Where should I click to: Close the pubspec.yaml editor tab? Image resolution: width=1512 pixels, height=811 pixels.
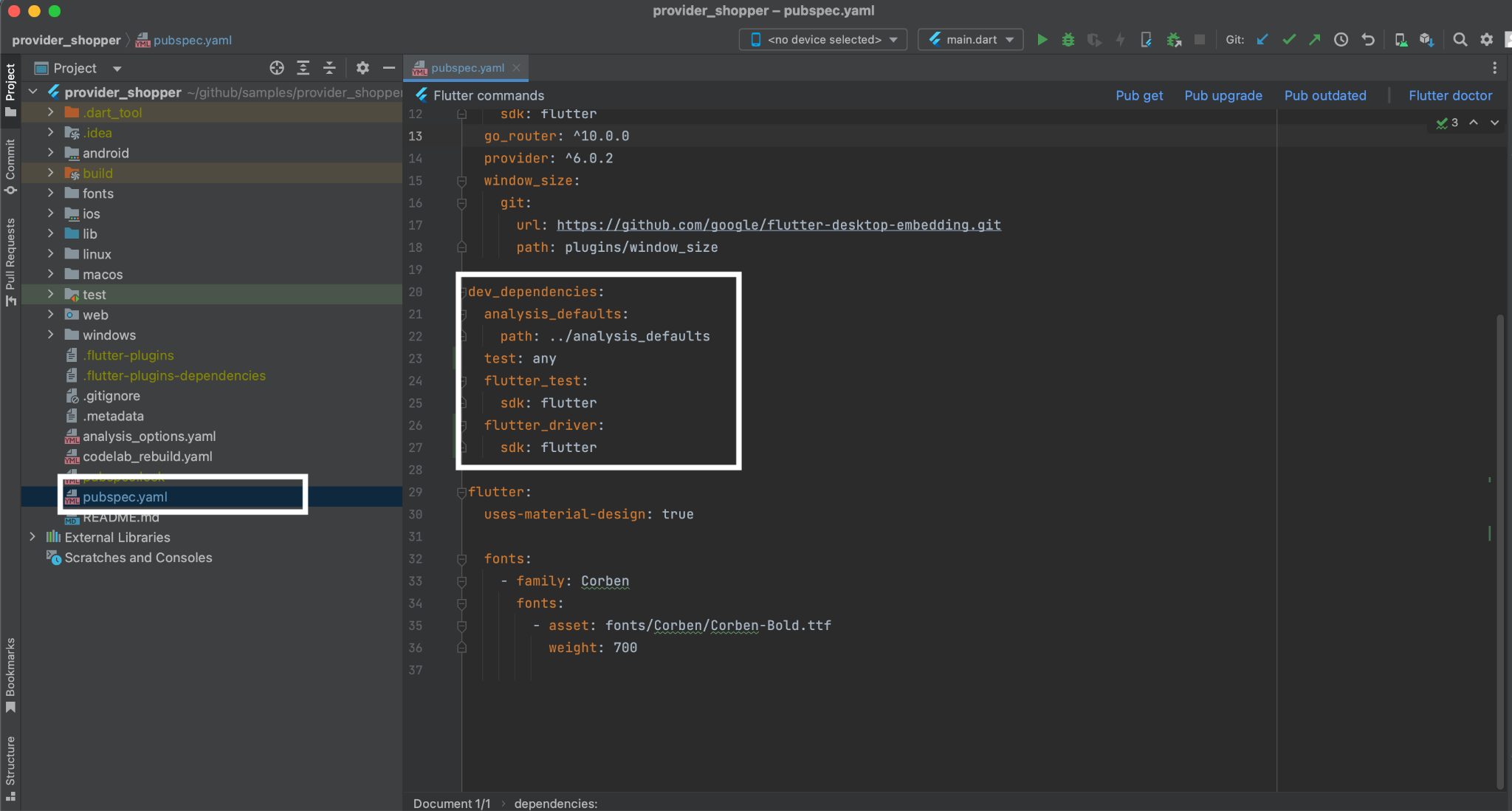(x=516, y=68)
